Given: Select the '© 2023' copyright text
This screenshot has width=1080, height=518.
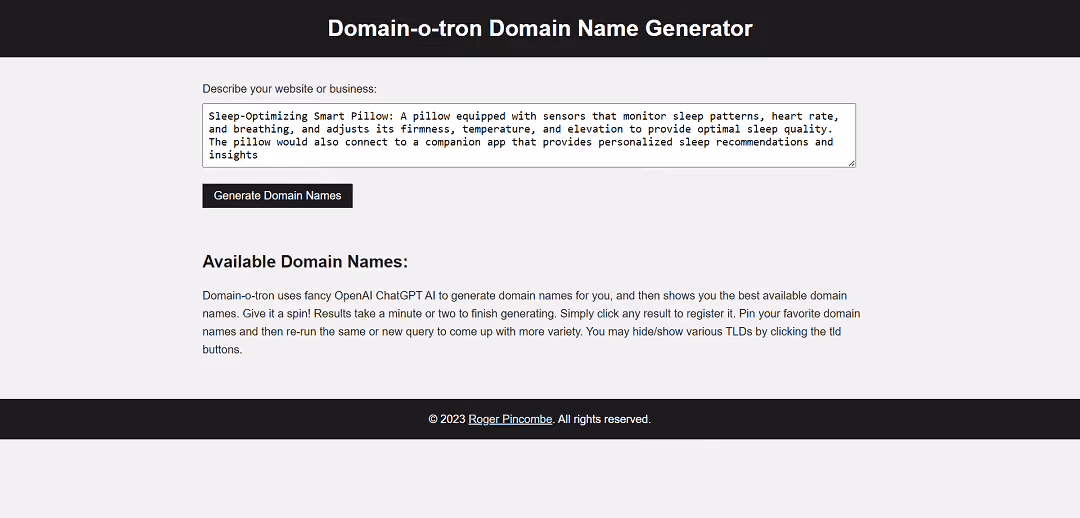Looking at the screenshot, I should (x=447, y=419).
